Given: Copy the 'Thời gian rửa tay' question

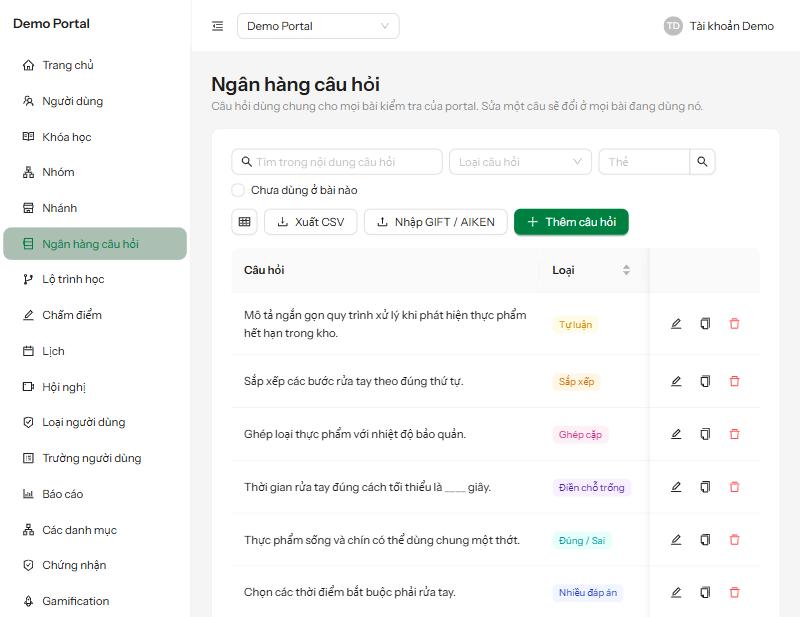Looking at the screenshot, I should click(x=705, y=487).
